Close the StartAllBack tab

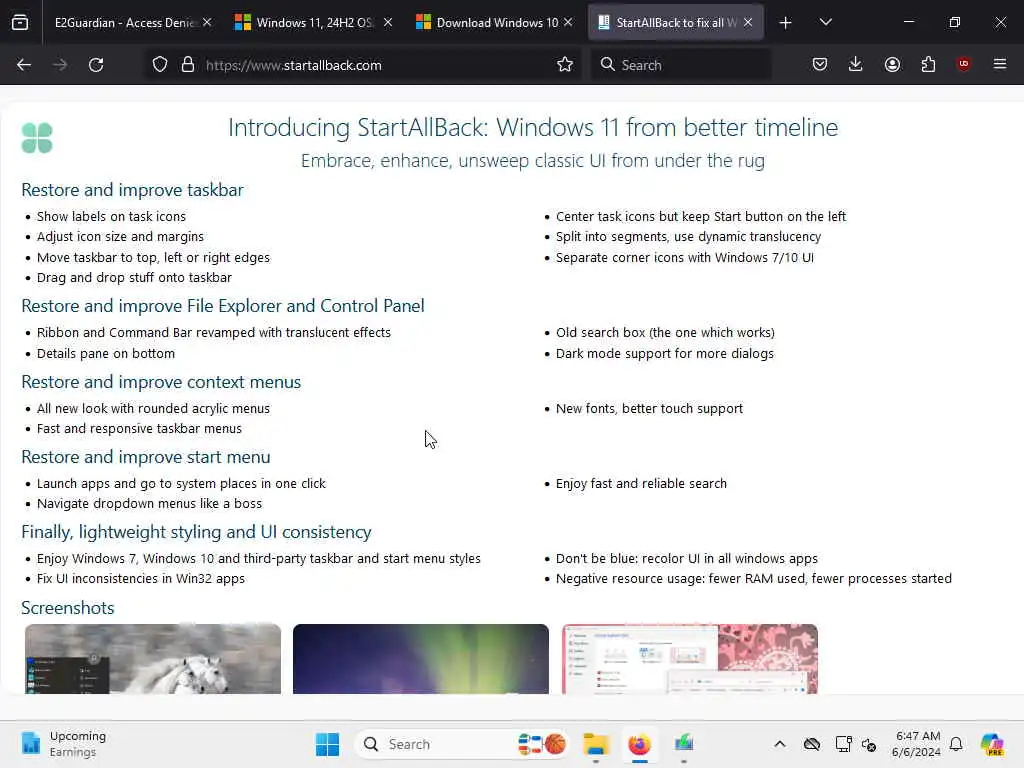748,22
